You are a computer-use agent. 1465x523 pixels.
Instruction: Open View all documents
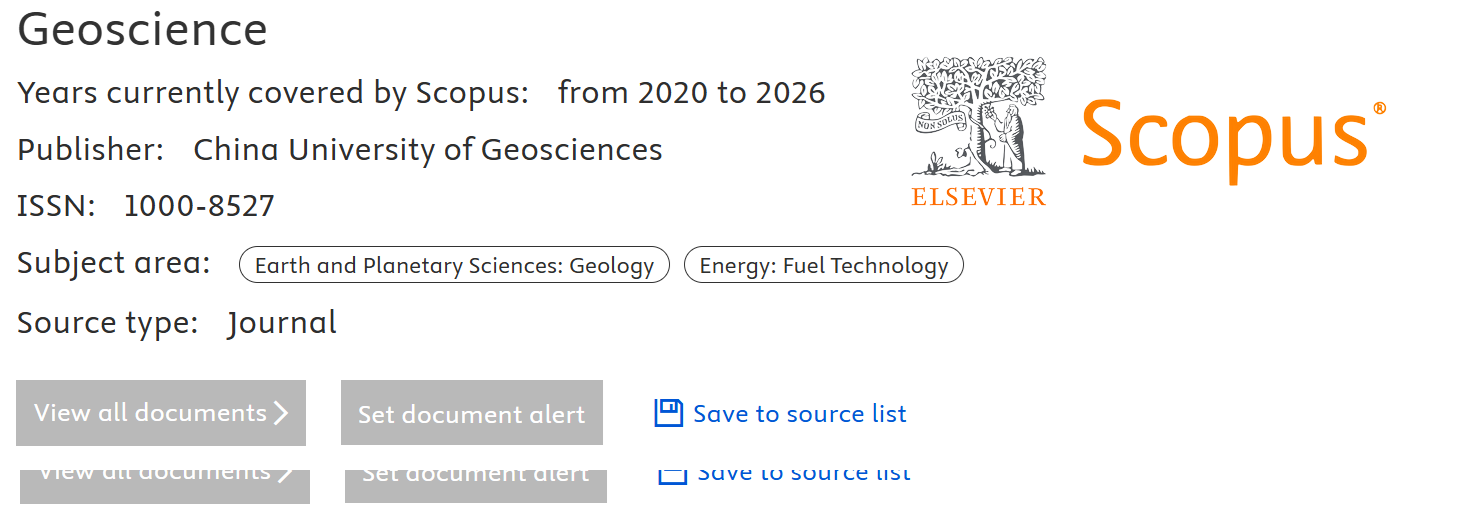coord(160,413)
